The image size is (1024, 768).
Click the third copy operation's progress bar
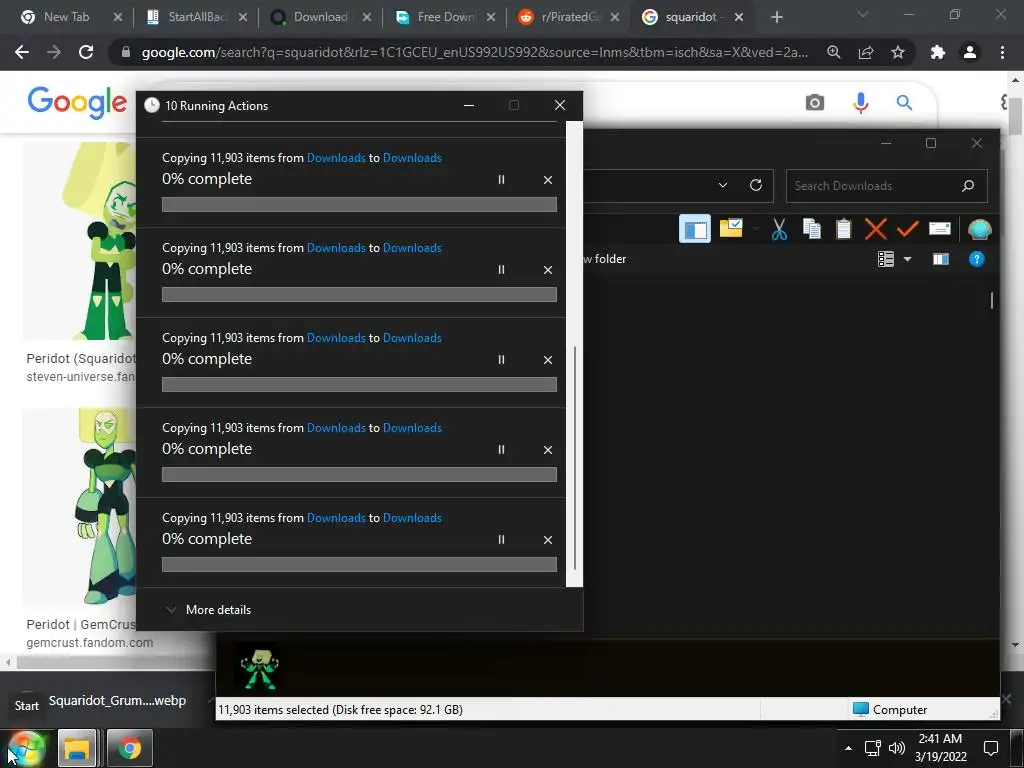click(x=359, y=385)
